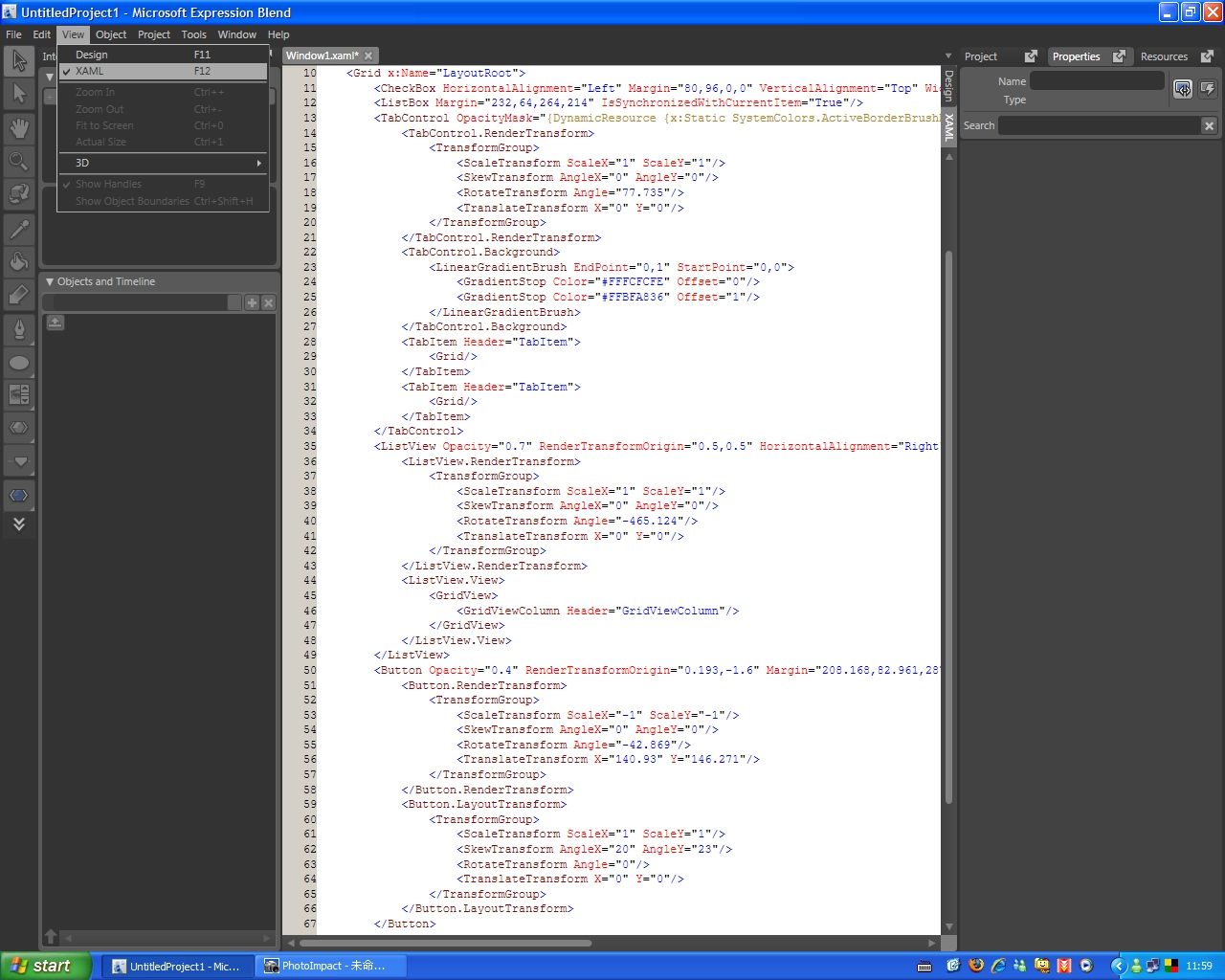Choose the common control dropdown tool
This screenshot has width=1225, height=980.
(x=19, y=461)
